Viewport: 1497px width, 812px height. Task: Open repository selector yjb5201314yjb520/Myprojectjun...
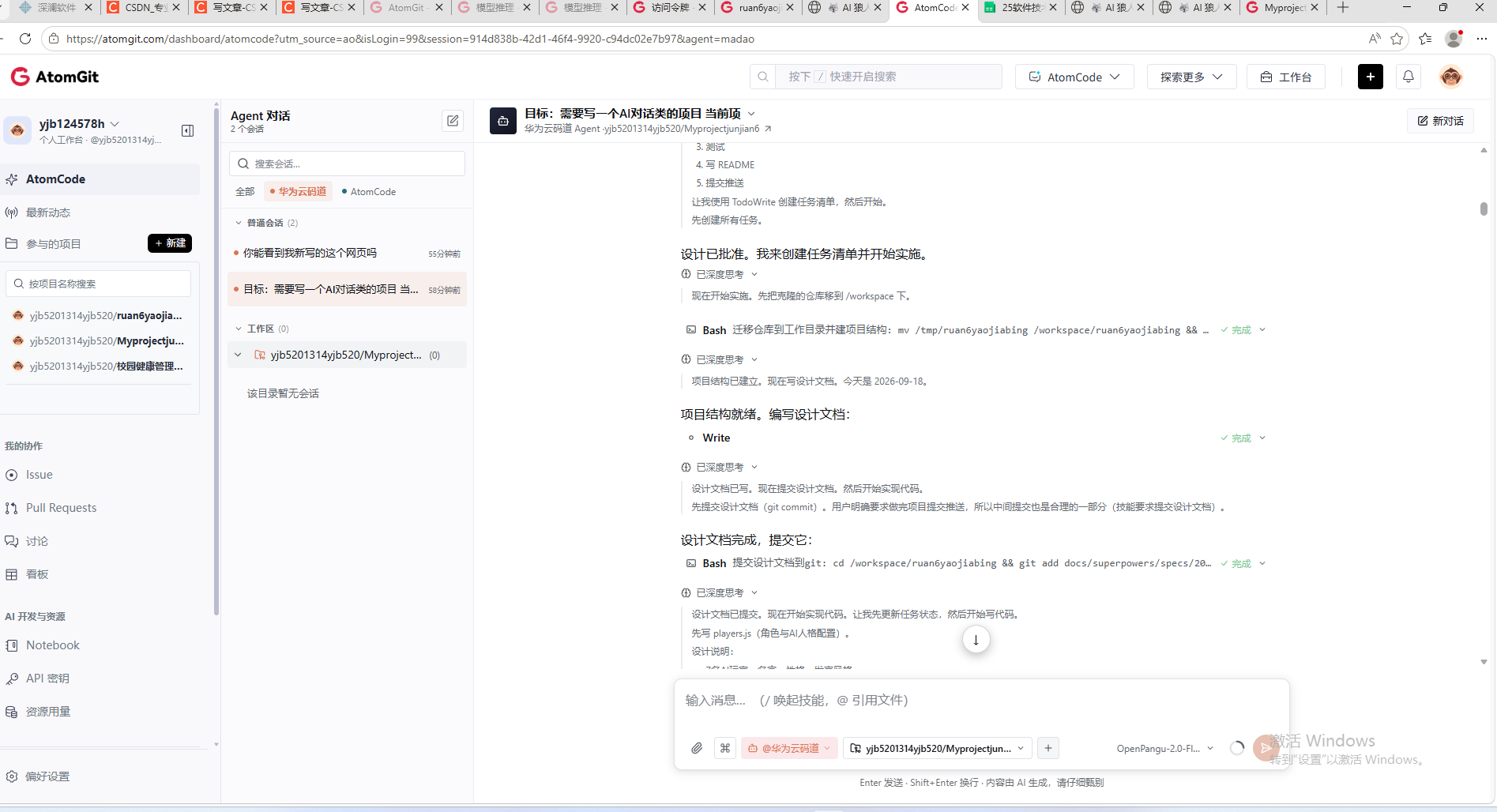[x=938, y=748]
